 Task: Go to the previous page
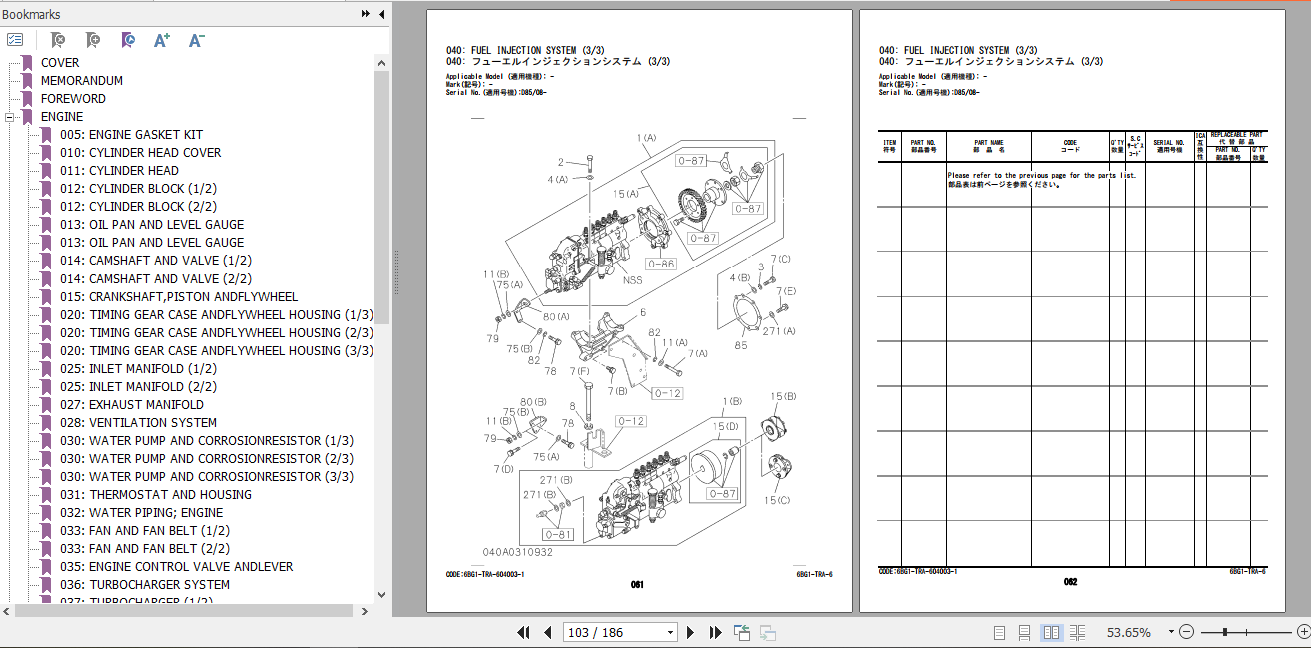547,632
